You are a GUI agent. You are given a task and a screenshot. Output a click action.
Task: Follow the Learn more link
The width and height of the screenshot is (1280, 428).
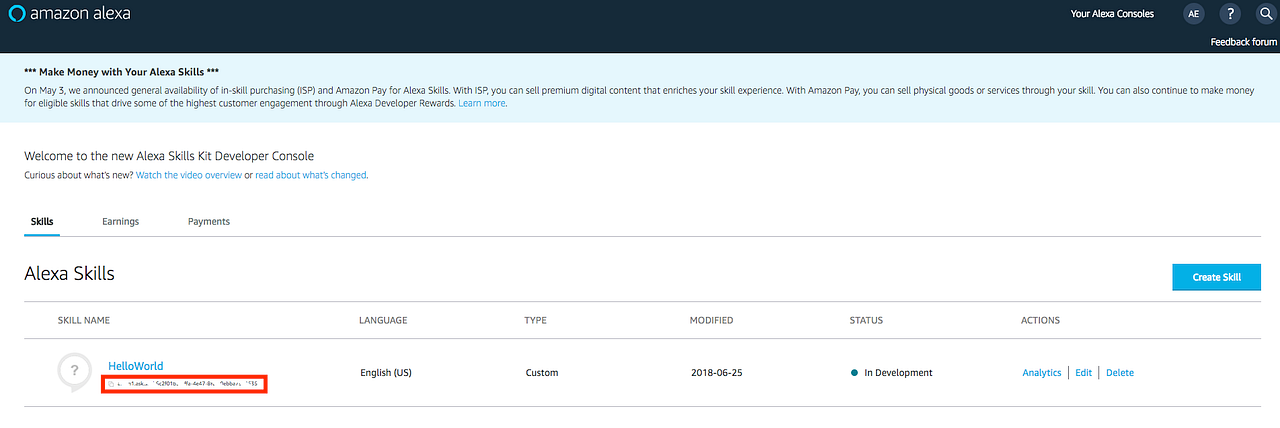coord(482,103)
